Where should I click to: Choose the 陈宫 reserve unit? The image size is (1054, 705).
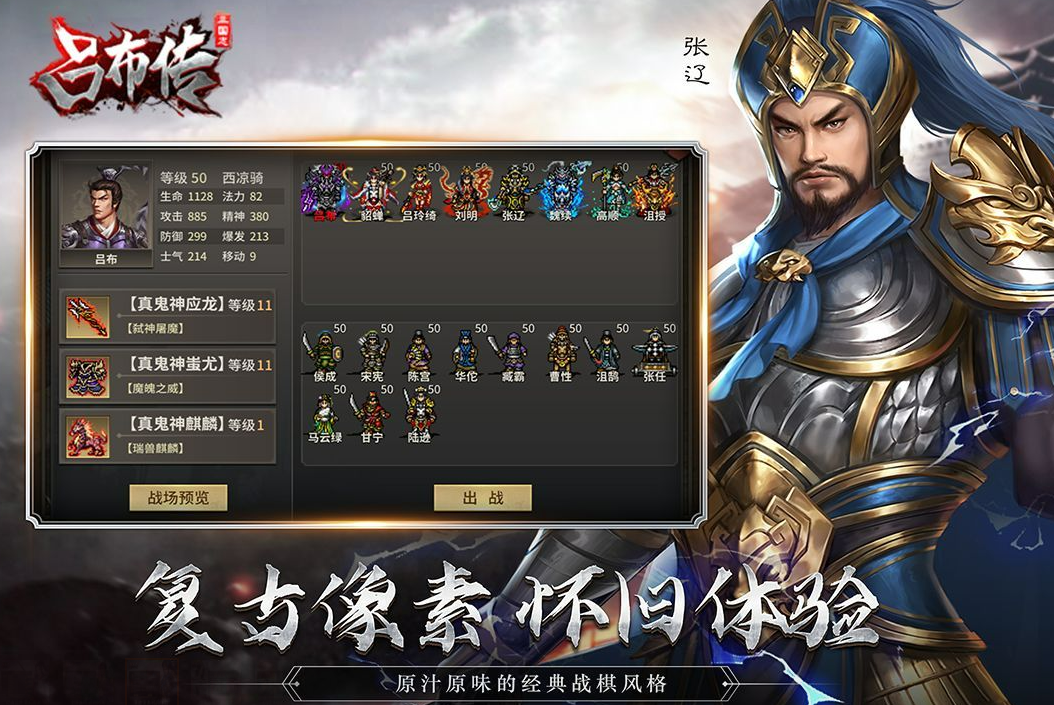(x=419, y=354)
